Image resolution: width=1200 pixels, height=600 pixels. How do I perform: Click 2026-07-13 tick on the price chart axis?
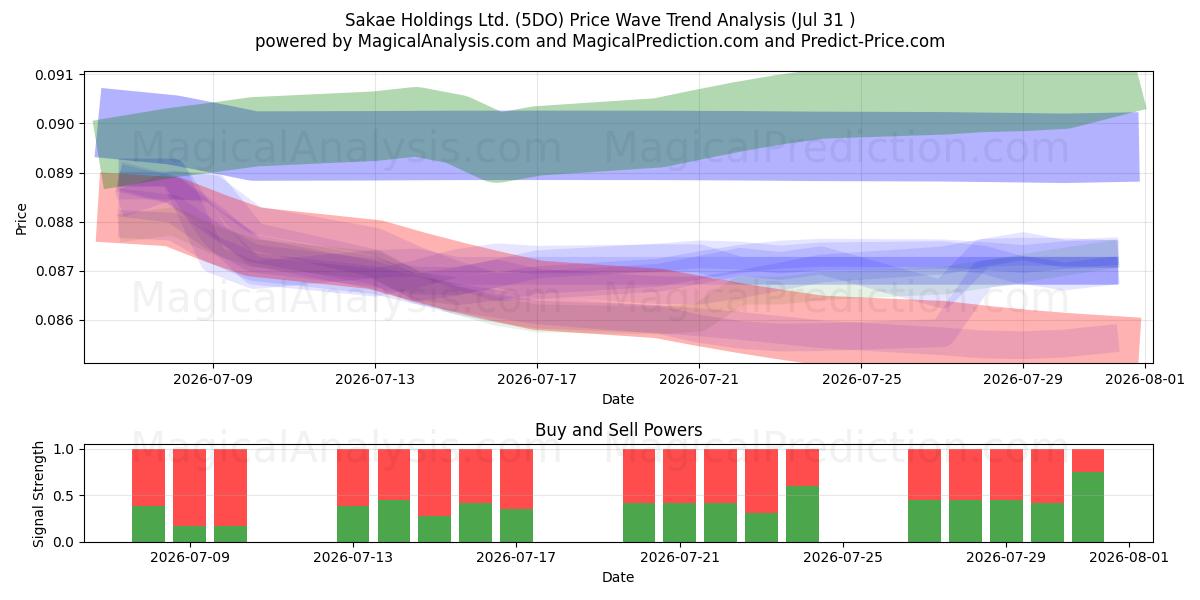[x=375, y=379]
